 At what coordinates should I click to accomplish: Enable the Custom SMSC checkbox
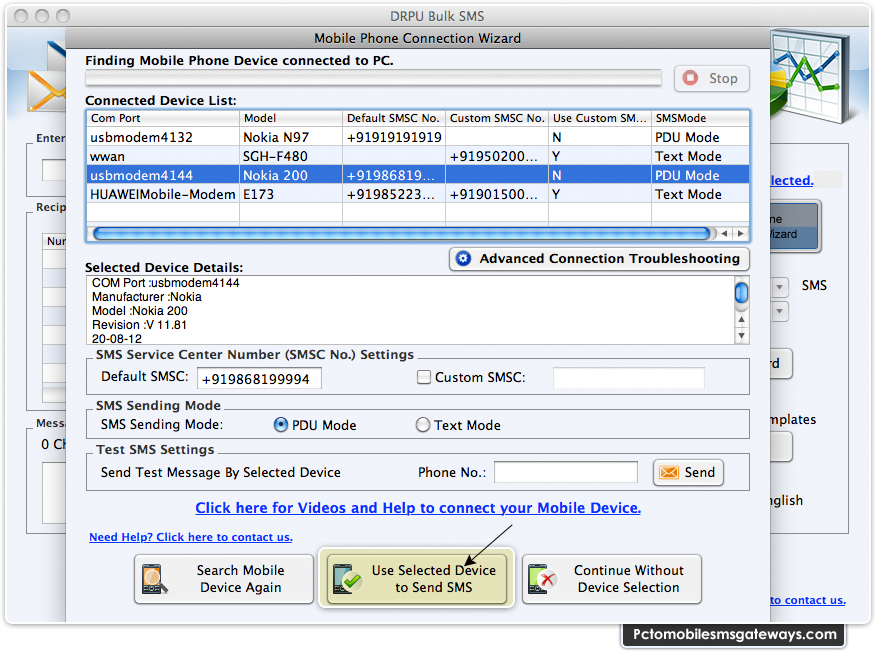coord(423,377)
